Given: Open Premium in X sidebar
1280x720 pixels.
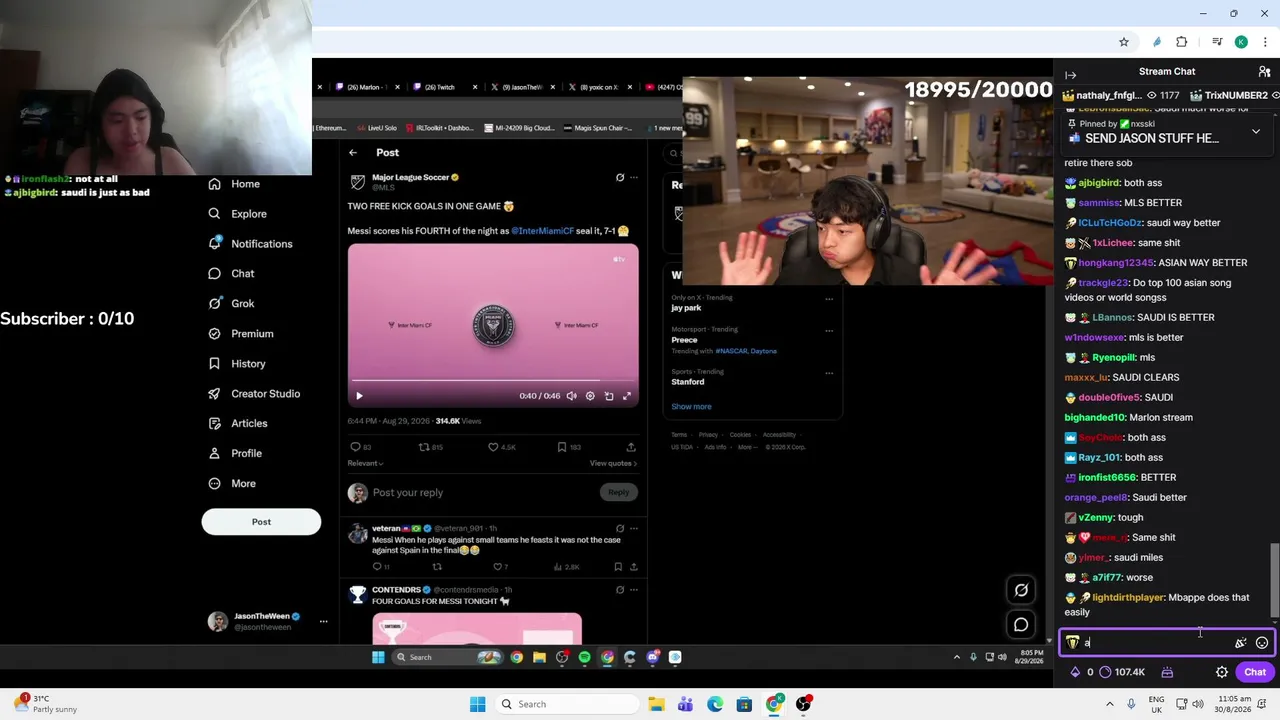Looking at the screenshot, I should coord(240,334).
